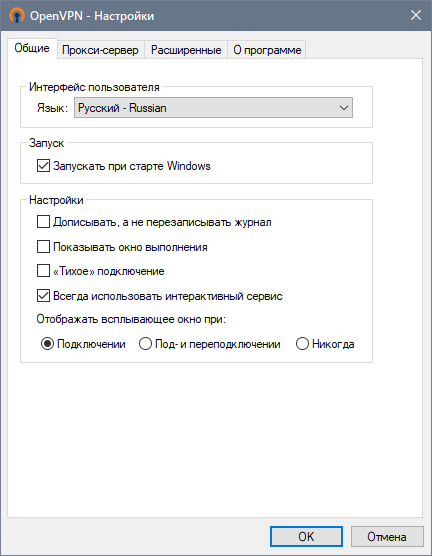Click the OpenVPN keyhole icon in title bar

coord(17,16)
